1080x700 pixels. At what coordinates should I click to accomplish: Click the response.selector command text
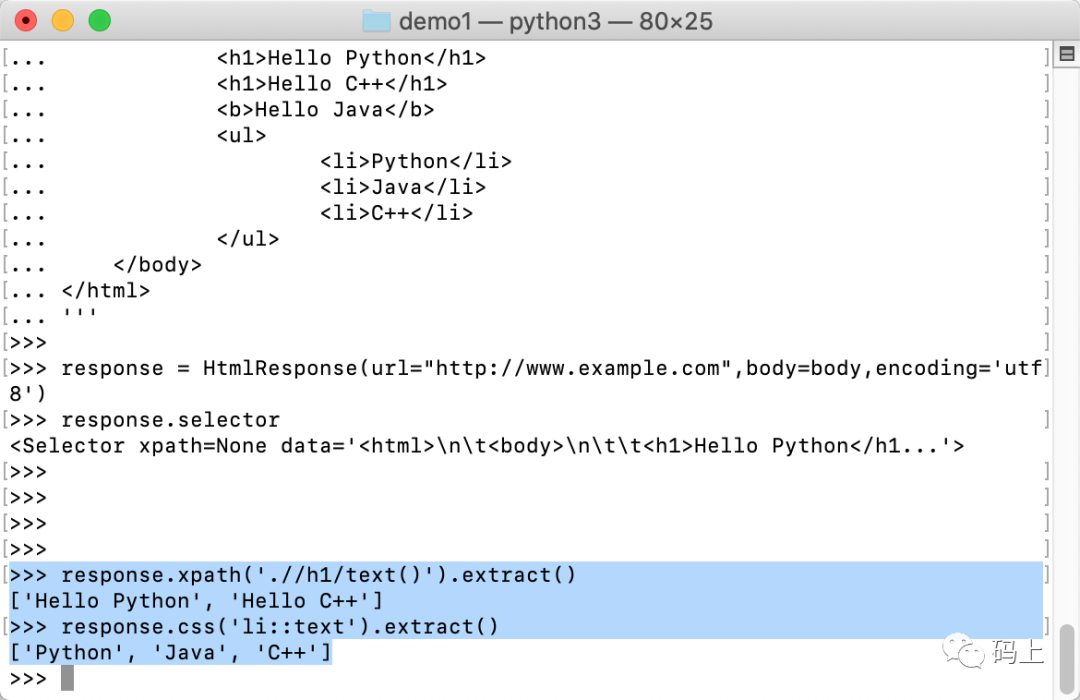[171, 420]
